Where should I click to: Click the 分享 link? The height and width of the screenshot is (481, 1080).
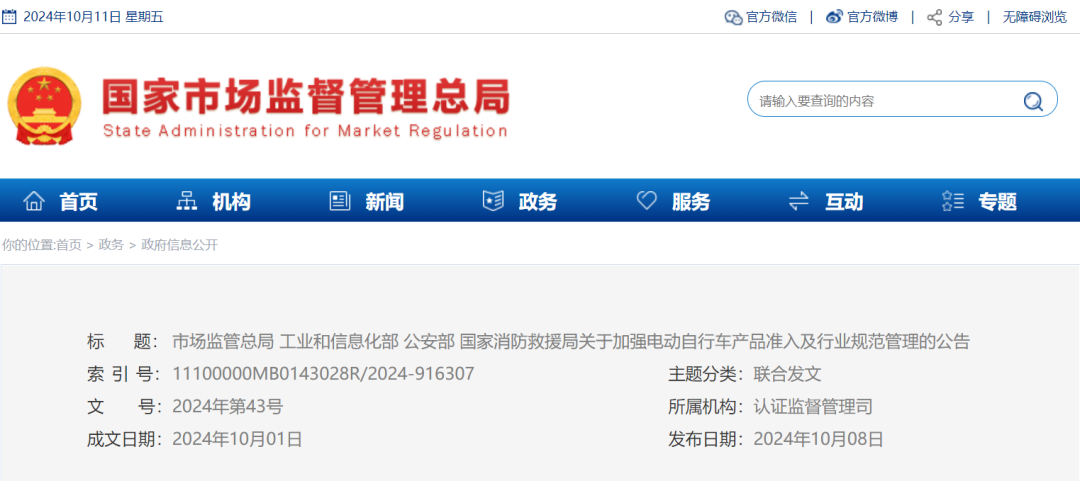(961, 17)
